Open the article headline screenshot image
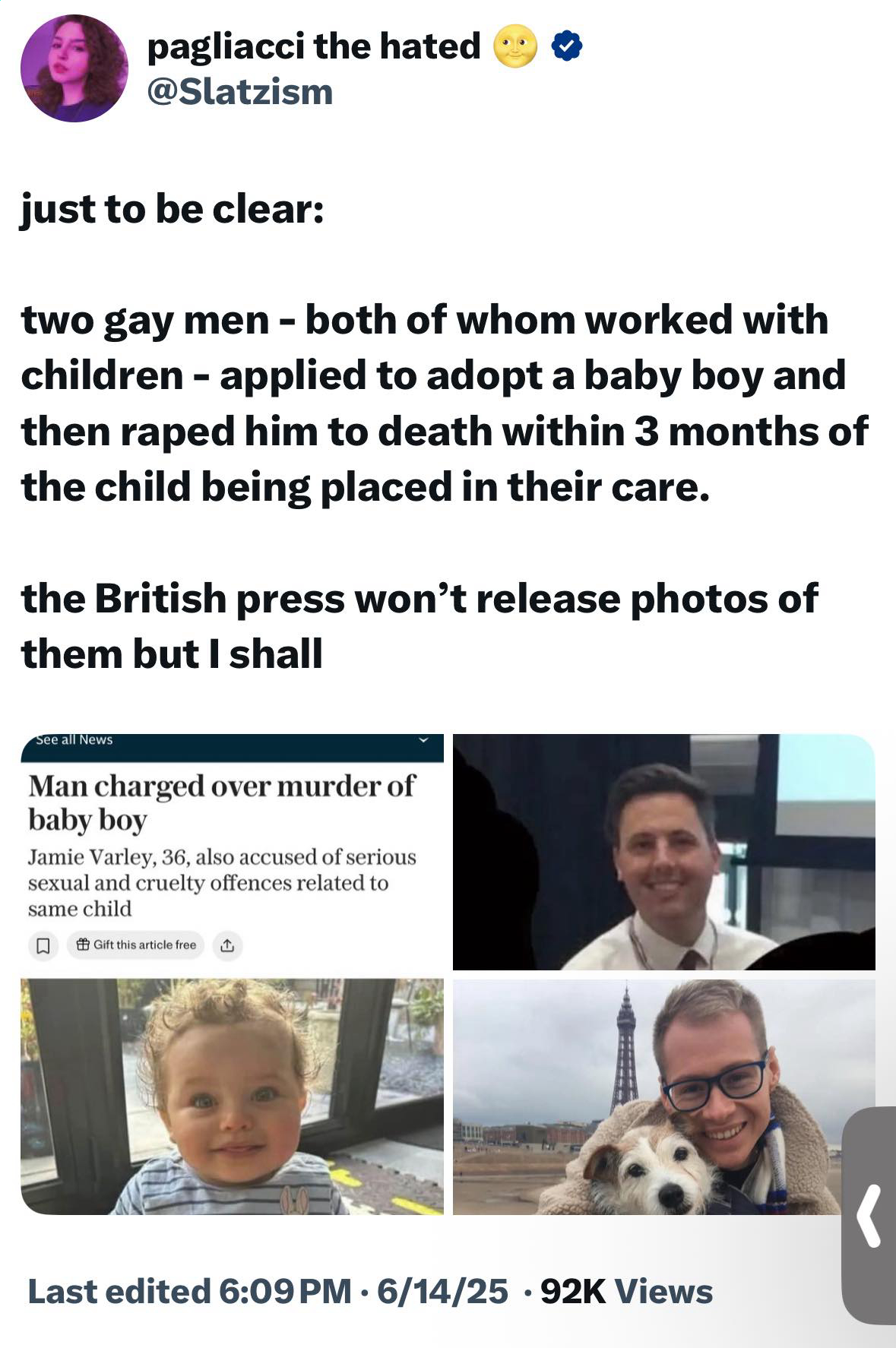 pos(232,852)
